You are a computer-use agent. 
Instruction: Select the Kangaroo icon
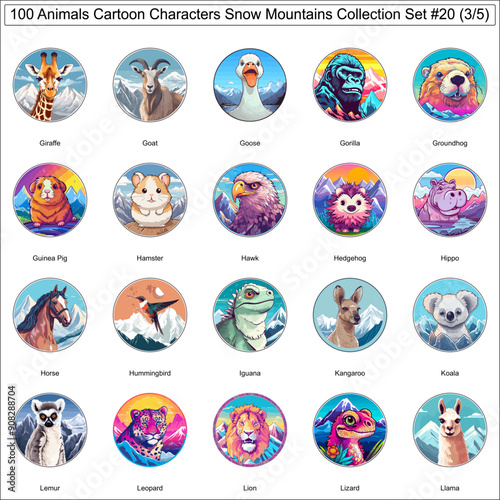[x=350, y=315]
